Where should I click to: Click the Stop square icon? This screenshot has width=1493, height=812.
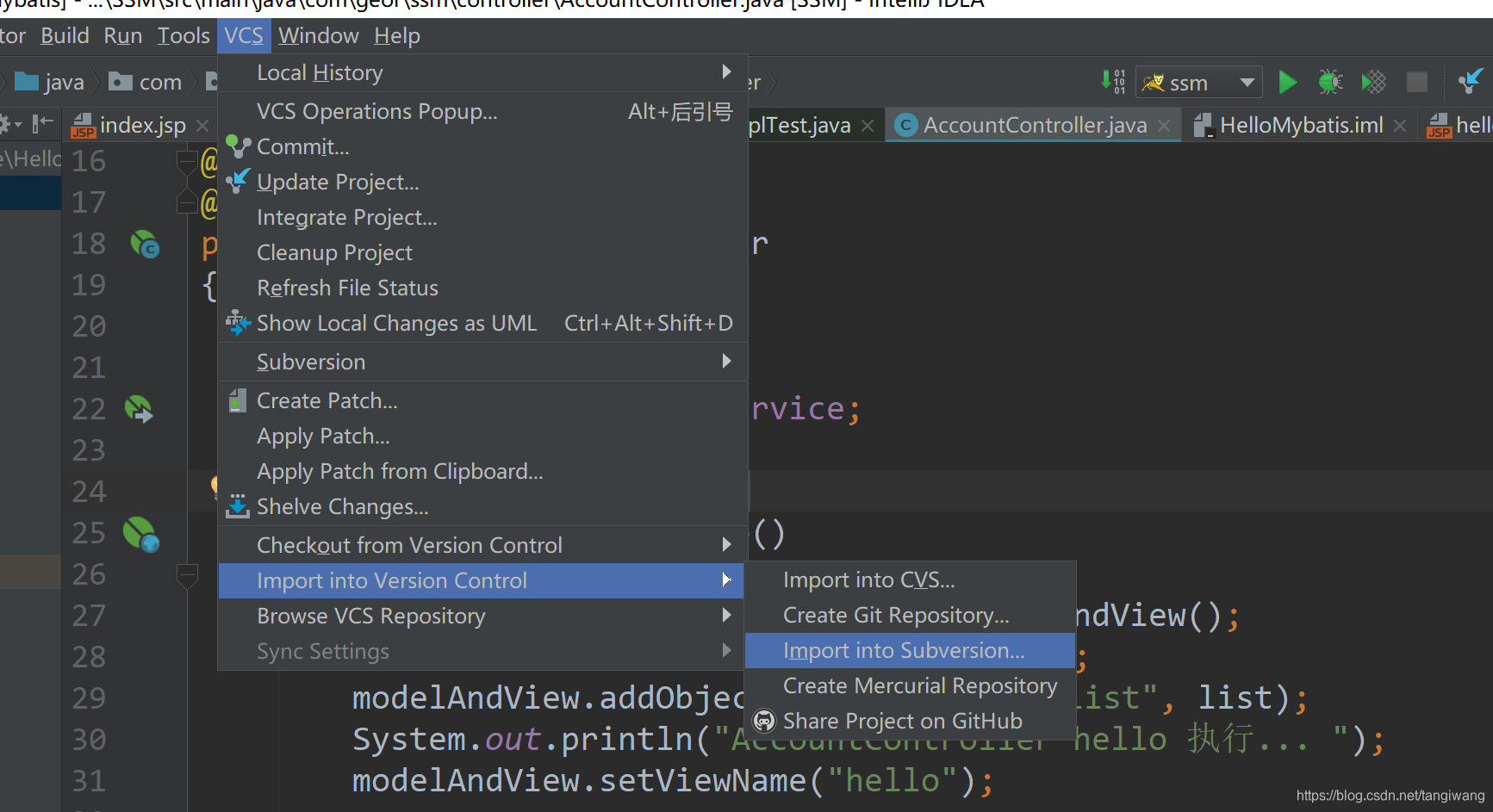click(1416, 83)
